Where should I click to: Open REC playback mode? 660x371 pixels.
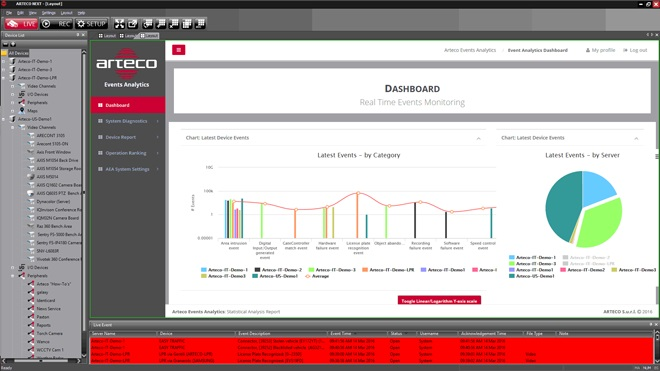coord(56,24)
